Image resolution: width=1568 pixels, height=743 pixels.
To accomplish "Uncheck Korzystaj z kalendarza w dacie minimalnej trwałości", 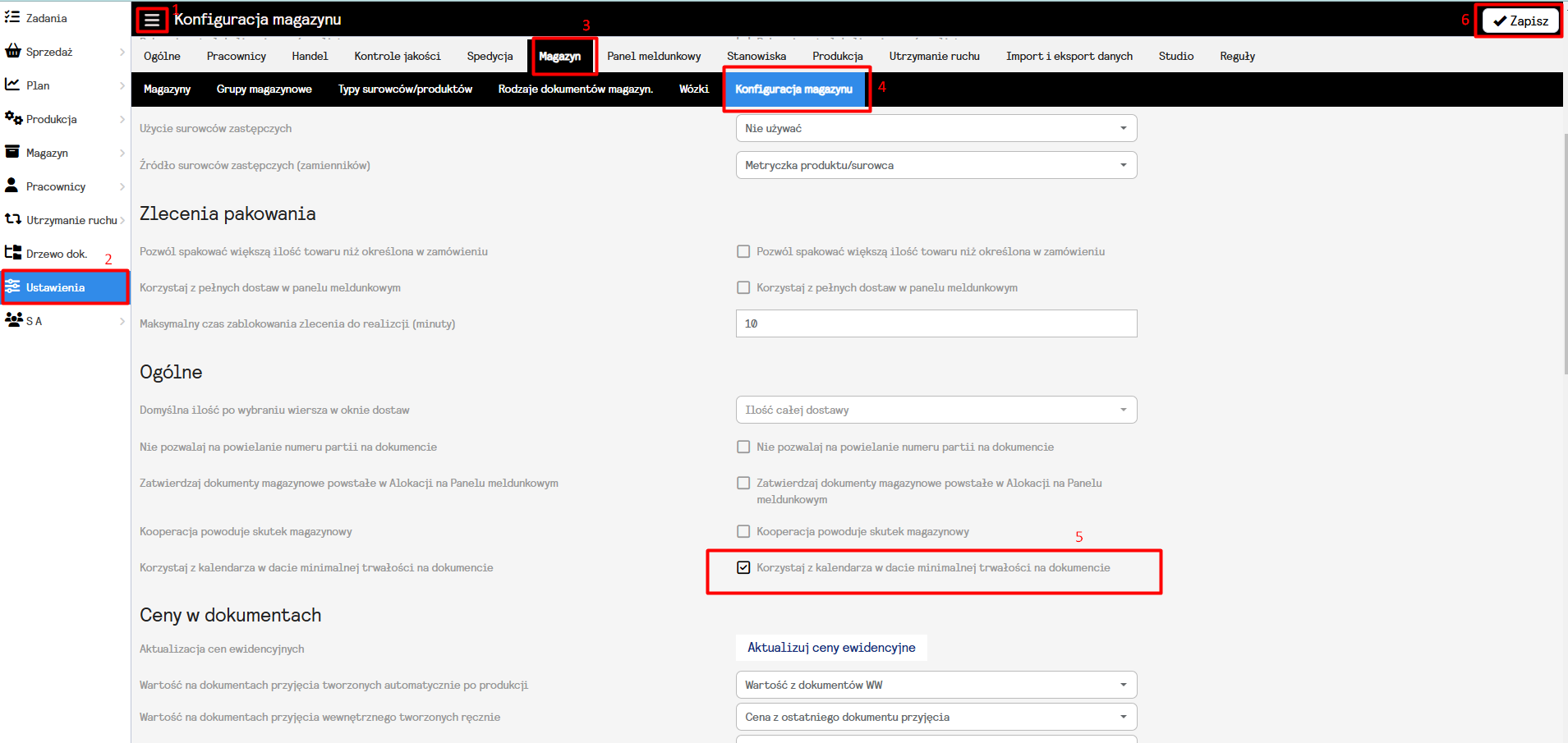I will pyautogui.click(x=743, y=567).
